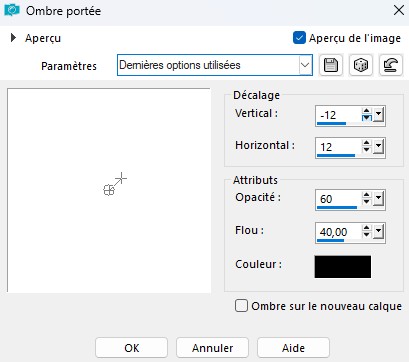Image resolution: width=409 pixels, height=362 pixels.
Task: Click the shadow offset crosshair in preview
Action: pos(122,178)
